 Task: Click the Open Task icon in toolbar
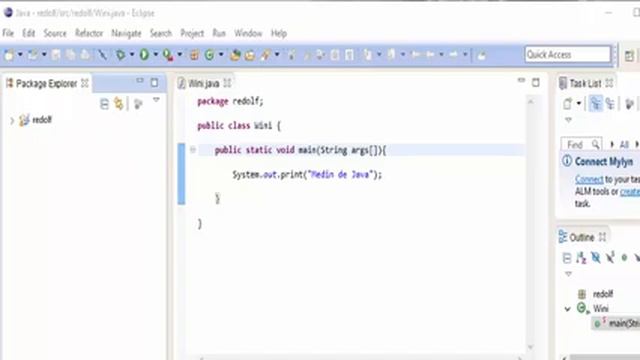tap(250, 55)
